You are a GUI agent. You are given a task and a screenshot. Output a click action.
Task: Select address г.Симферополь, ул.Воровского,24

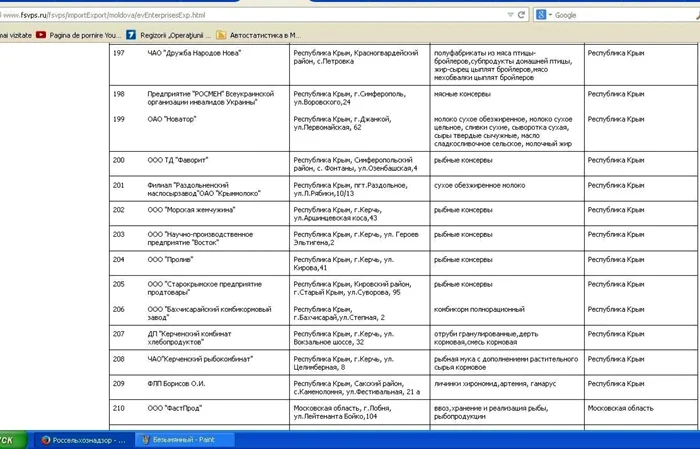tap(350, 98)
